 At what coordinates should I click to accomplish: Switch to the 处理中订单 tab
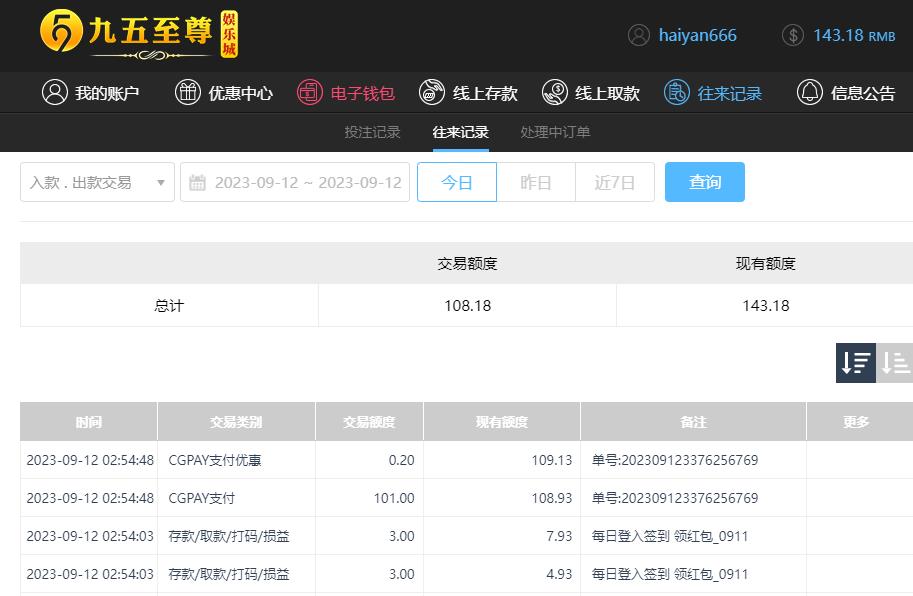555,132
